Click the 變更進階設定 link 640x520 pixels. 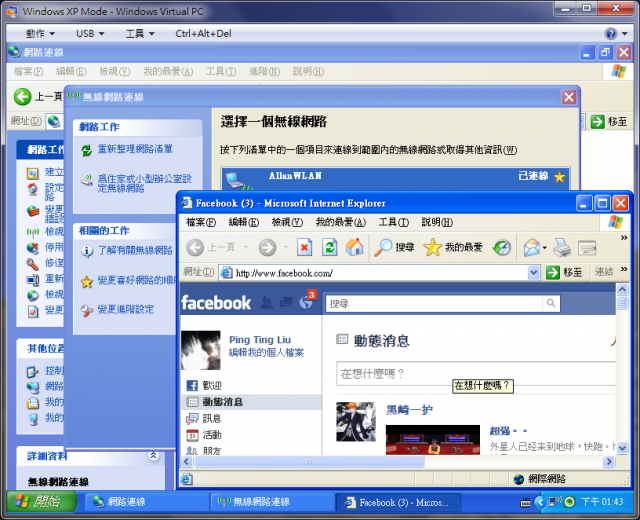(x=126, y=309)
